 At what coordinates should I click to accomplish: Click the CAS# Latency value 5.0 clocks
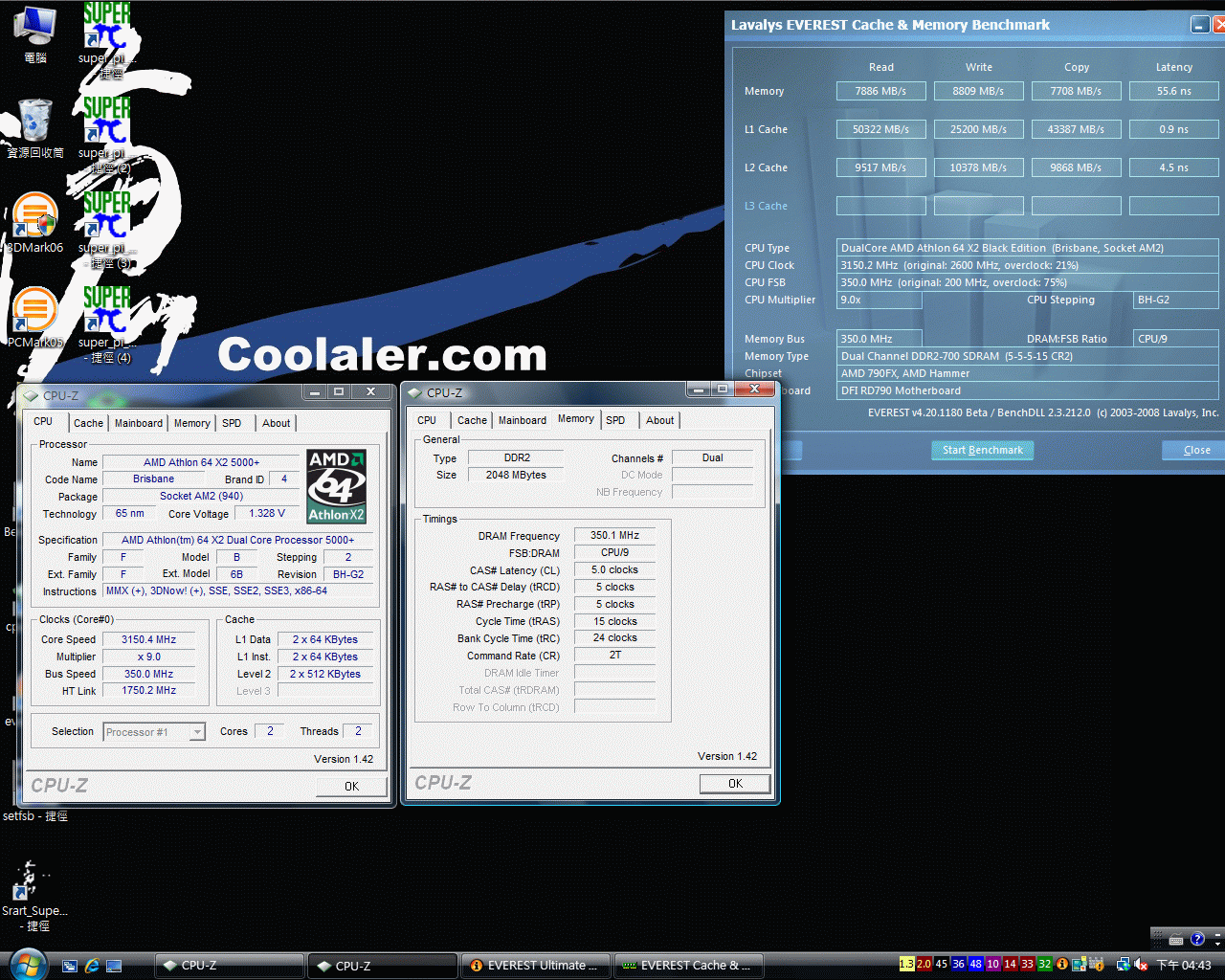[614, 570]
